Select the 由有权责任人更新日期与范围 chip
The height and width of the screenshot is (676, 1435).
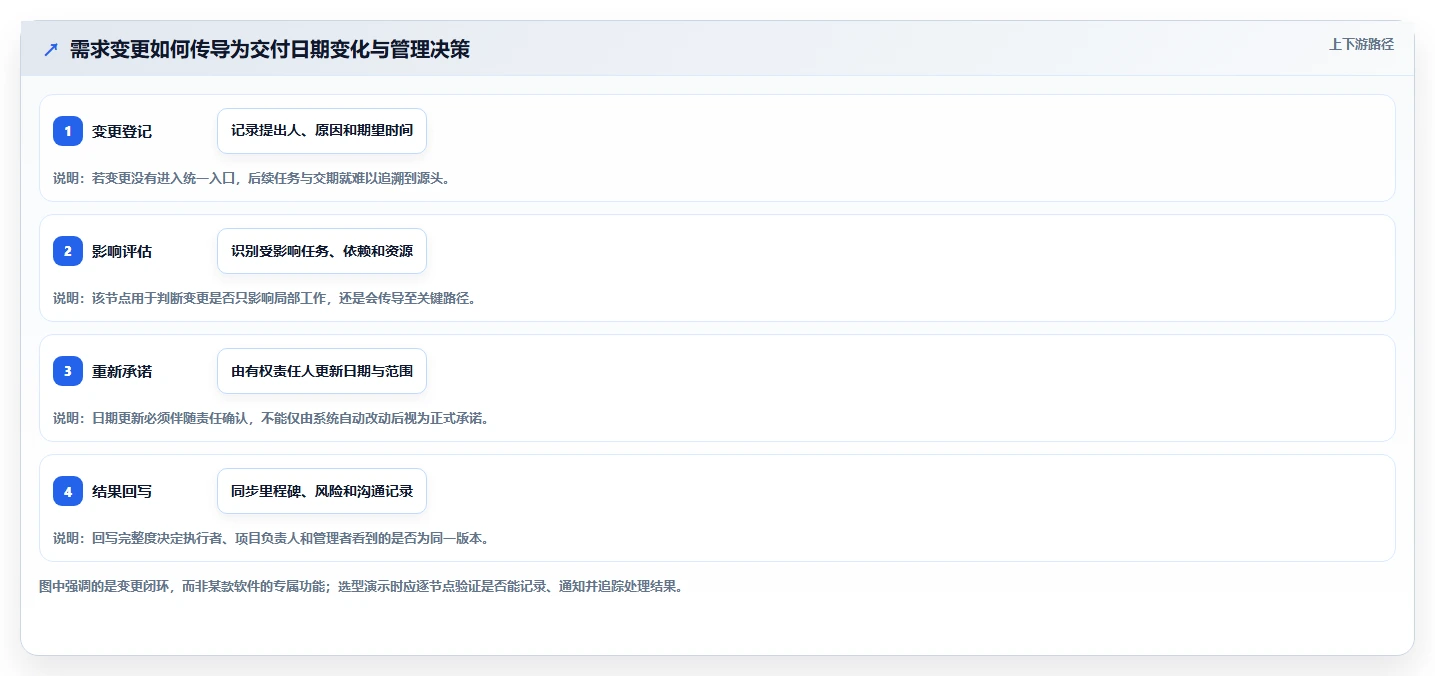pos(322,371)
